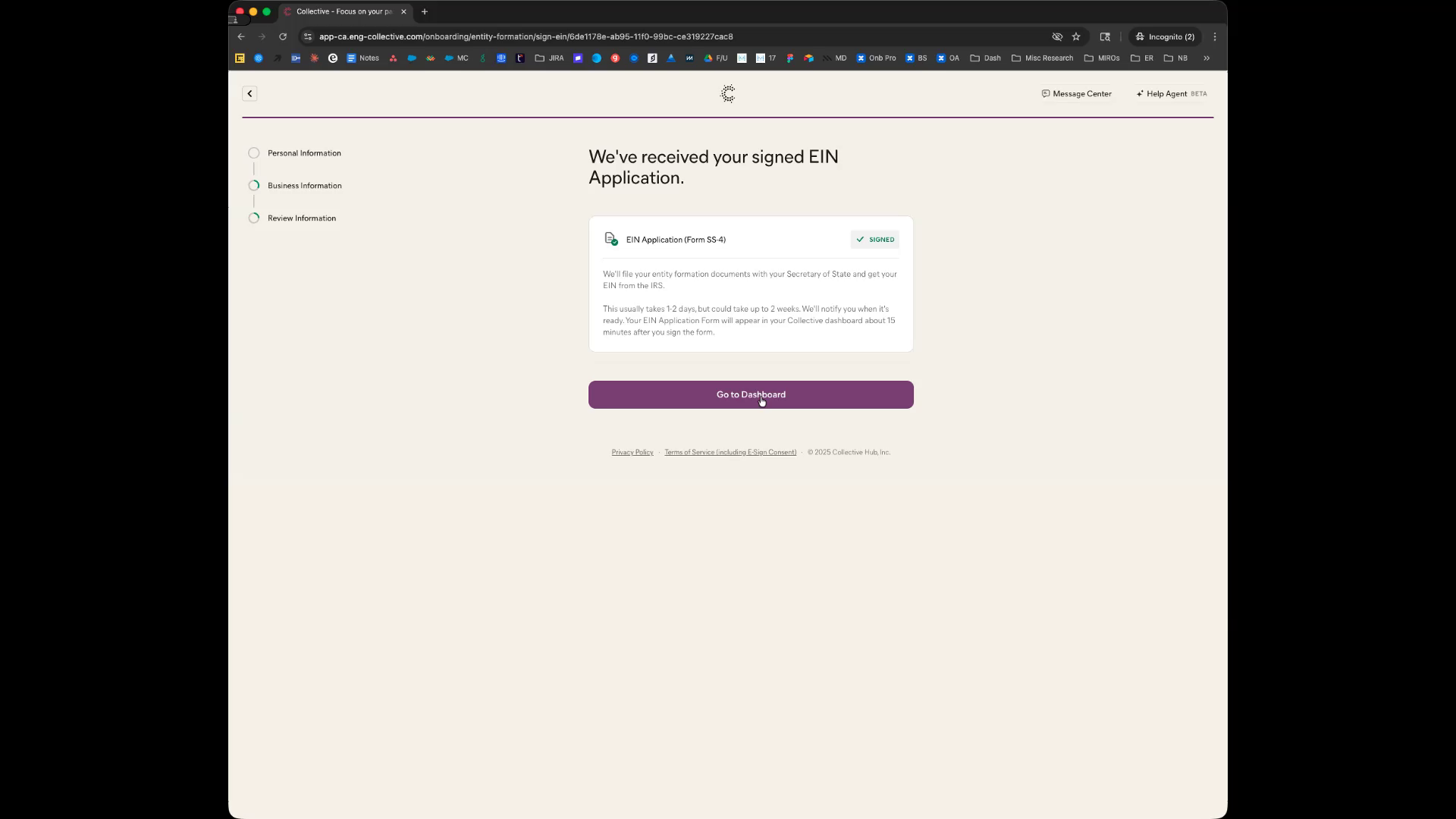Click the site information icon in address bar
This screenshot has width=1456, height=819.
point(307,36)
